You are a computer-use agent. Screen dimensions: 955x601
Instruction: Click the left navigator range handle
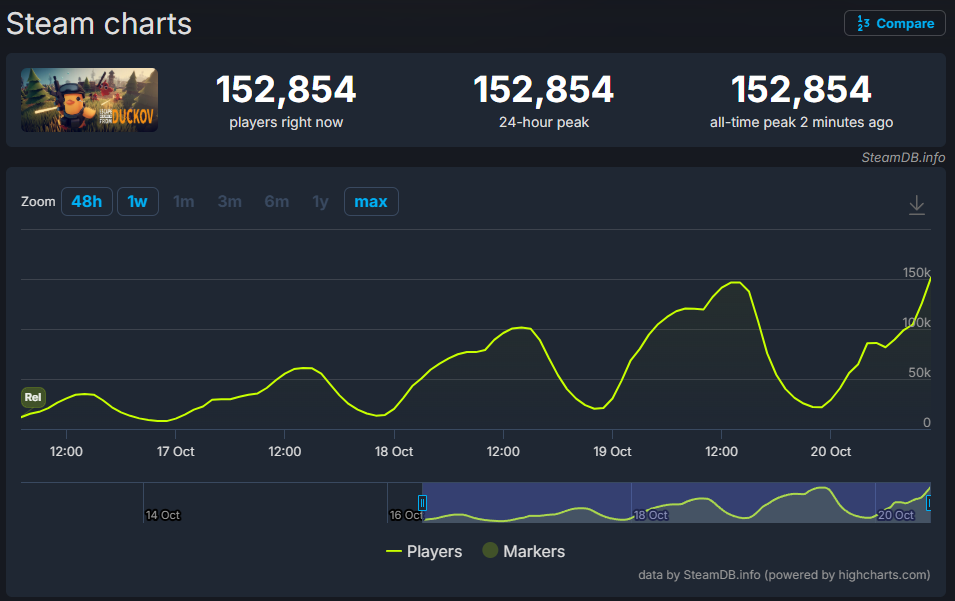[x=422, y=503]
